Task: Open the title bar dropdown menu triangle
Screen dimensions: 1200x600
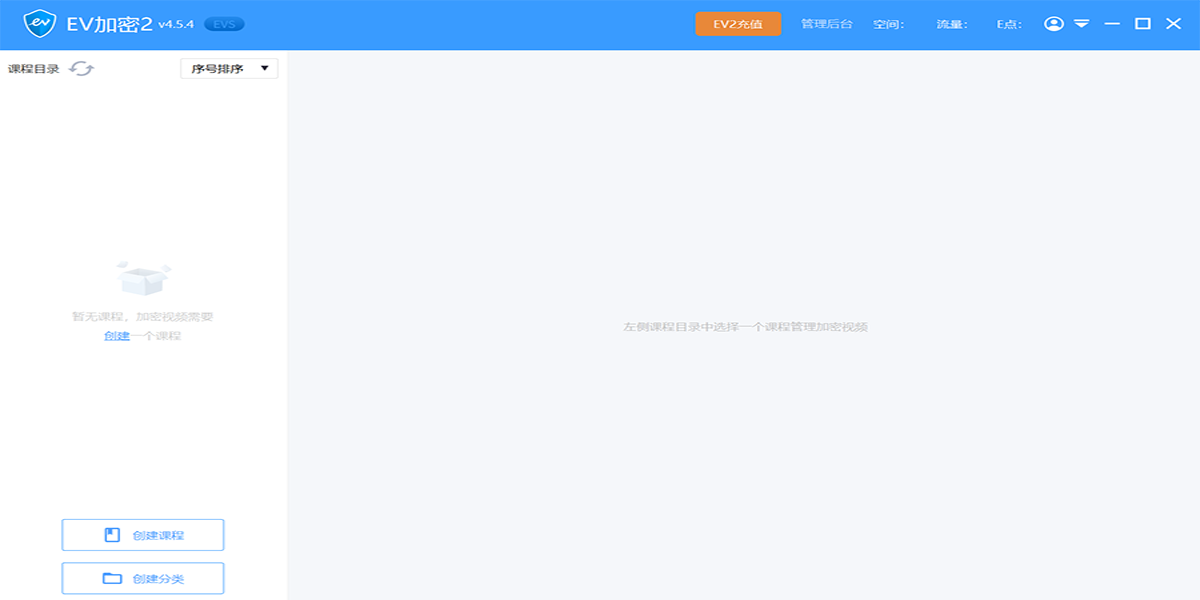Action: point(1081,24)
